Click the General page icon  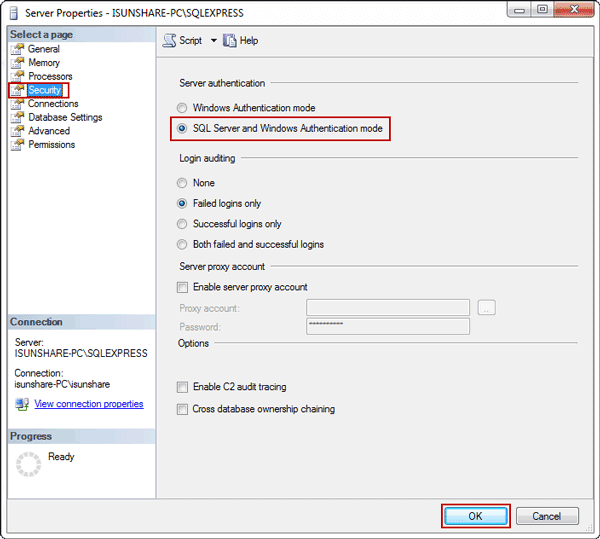[x=17, y=49]
